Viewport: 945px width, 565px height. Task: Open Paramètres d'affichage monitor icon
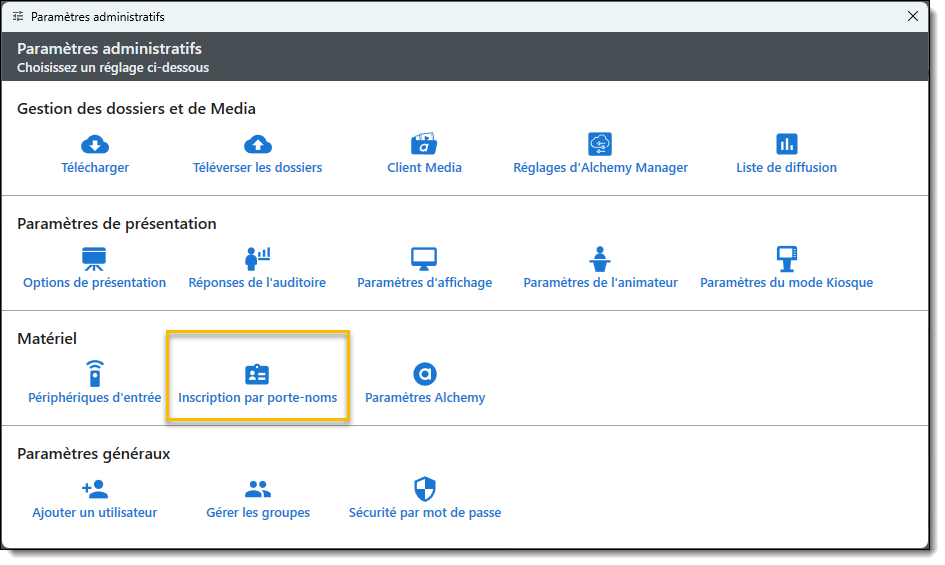(424, 259)
